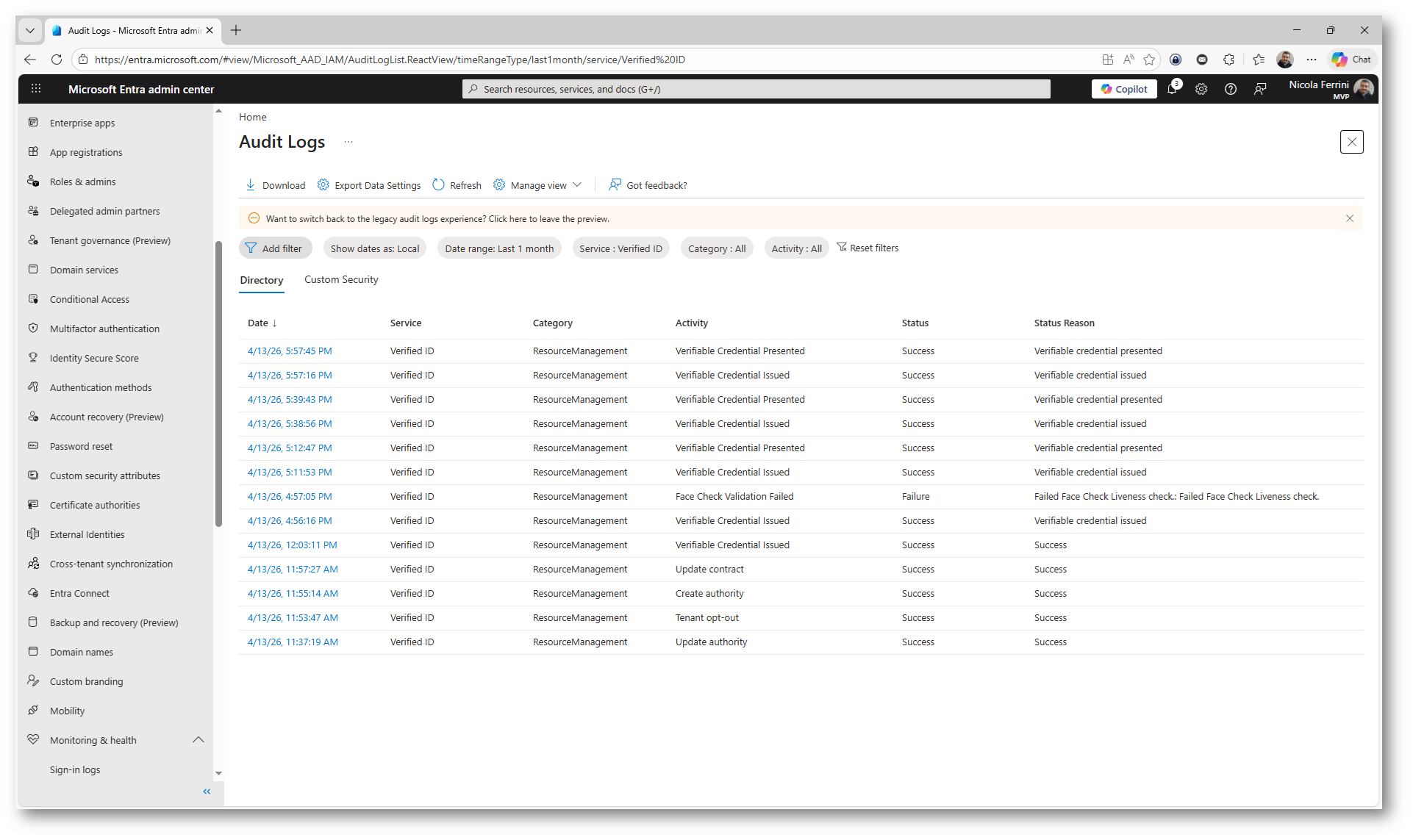Collapse the sidebar with double chevron
This screenshot has width=1413, height=840.
click(207, 791)
